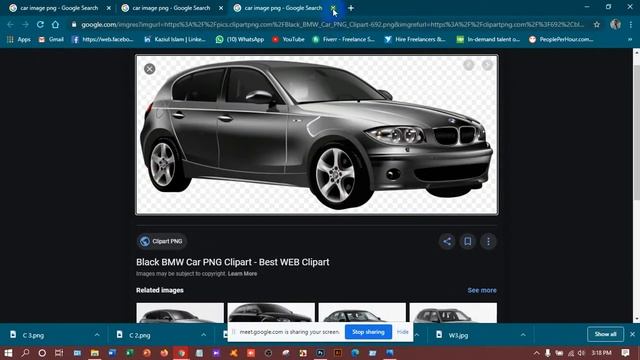The image size is (640, 360).
Task: Expand options for the W3.jpg download
Action: (523, 335)
